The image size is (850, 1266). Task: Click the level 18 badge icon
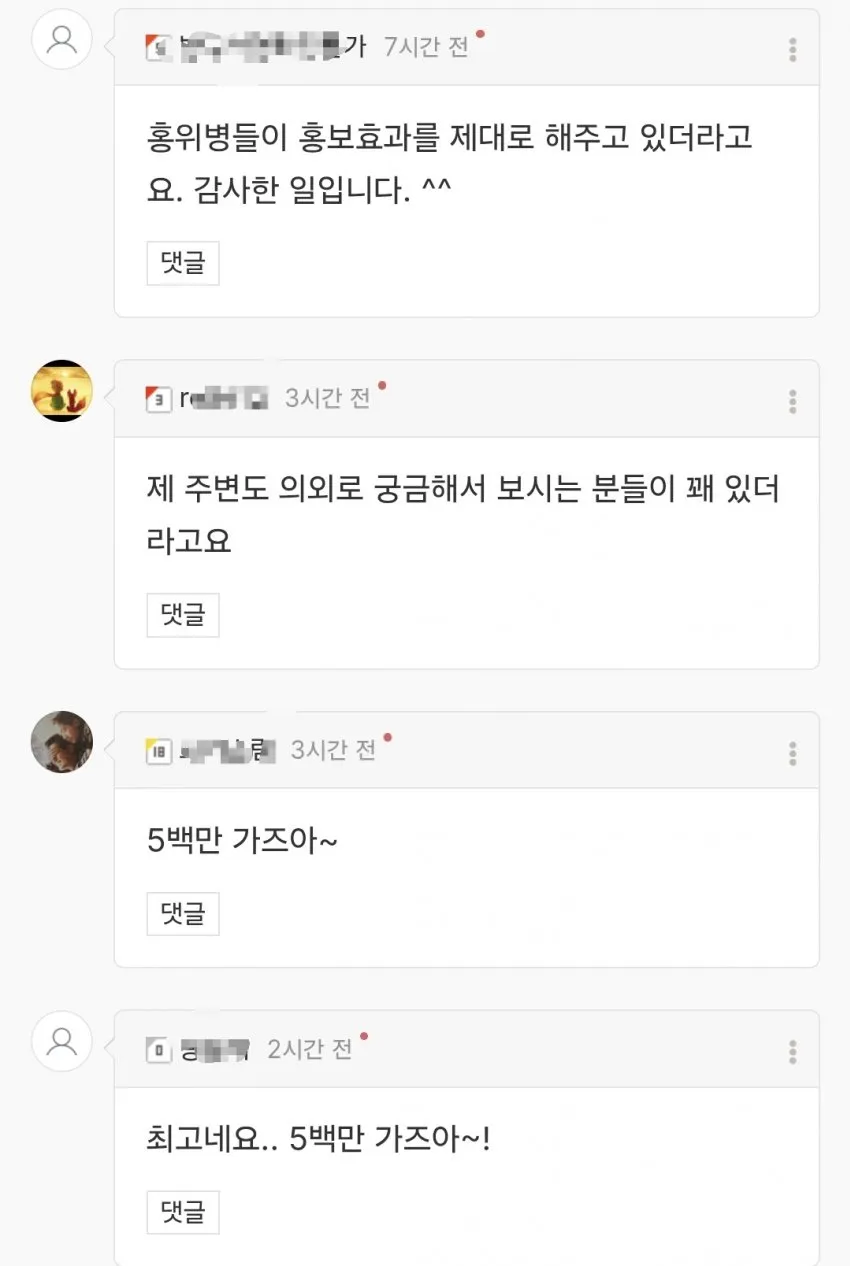click(157, 751)
